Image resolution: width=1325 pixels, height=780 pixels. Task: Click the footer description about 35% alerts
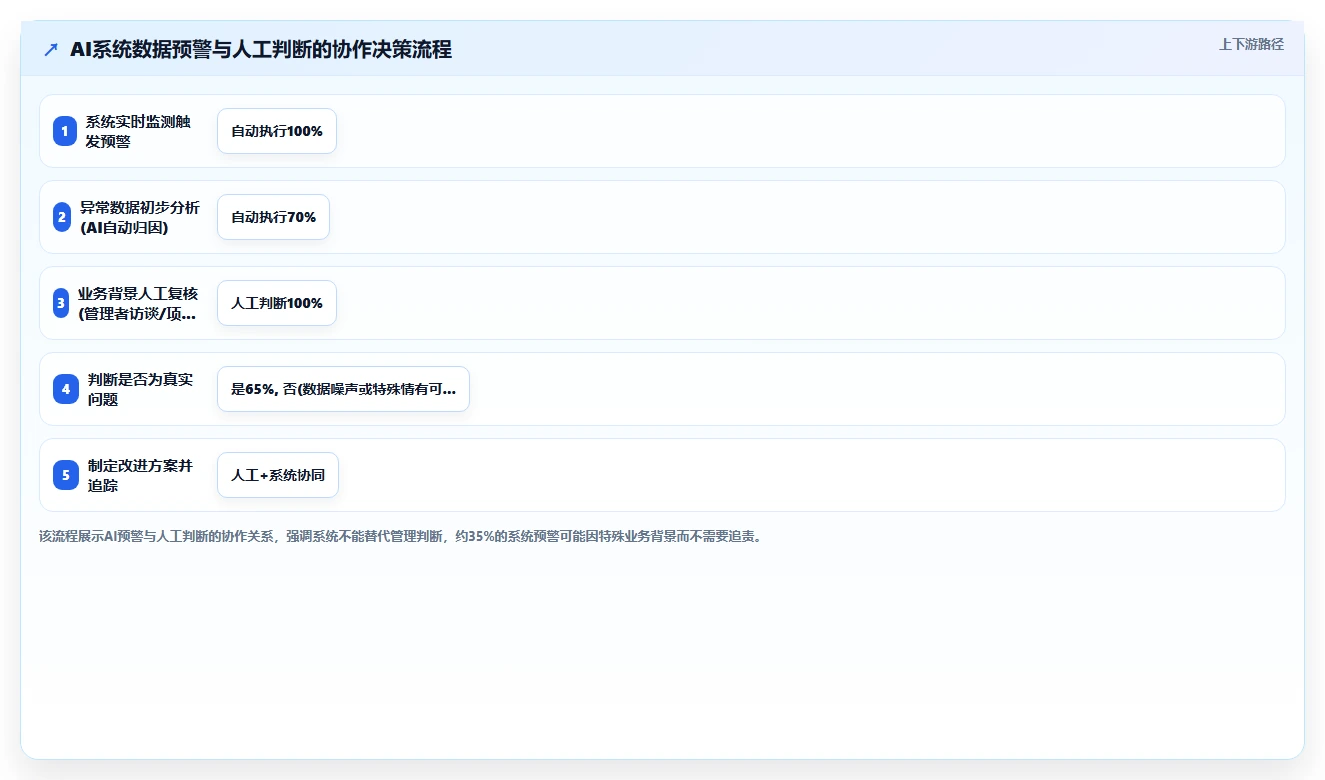(x=402, y=536)
